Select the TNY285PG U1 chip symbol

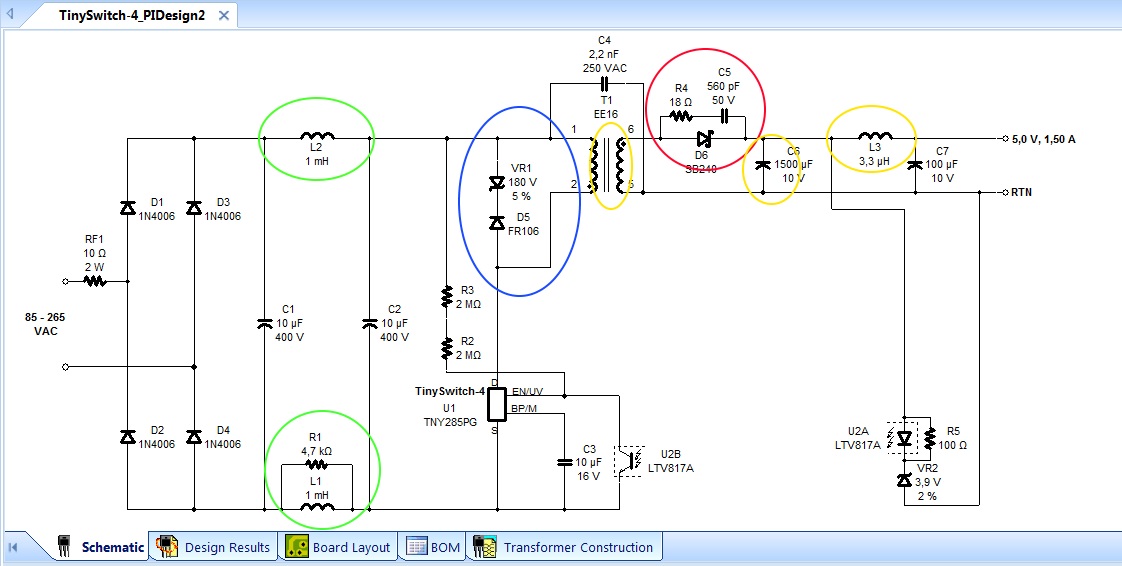click(497, 404)
